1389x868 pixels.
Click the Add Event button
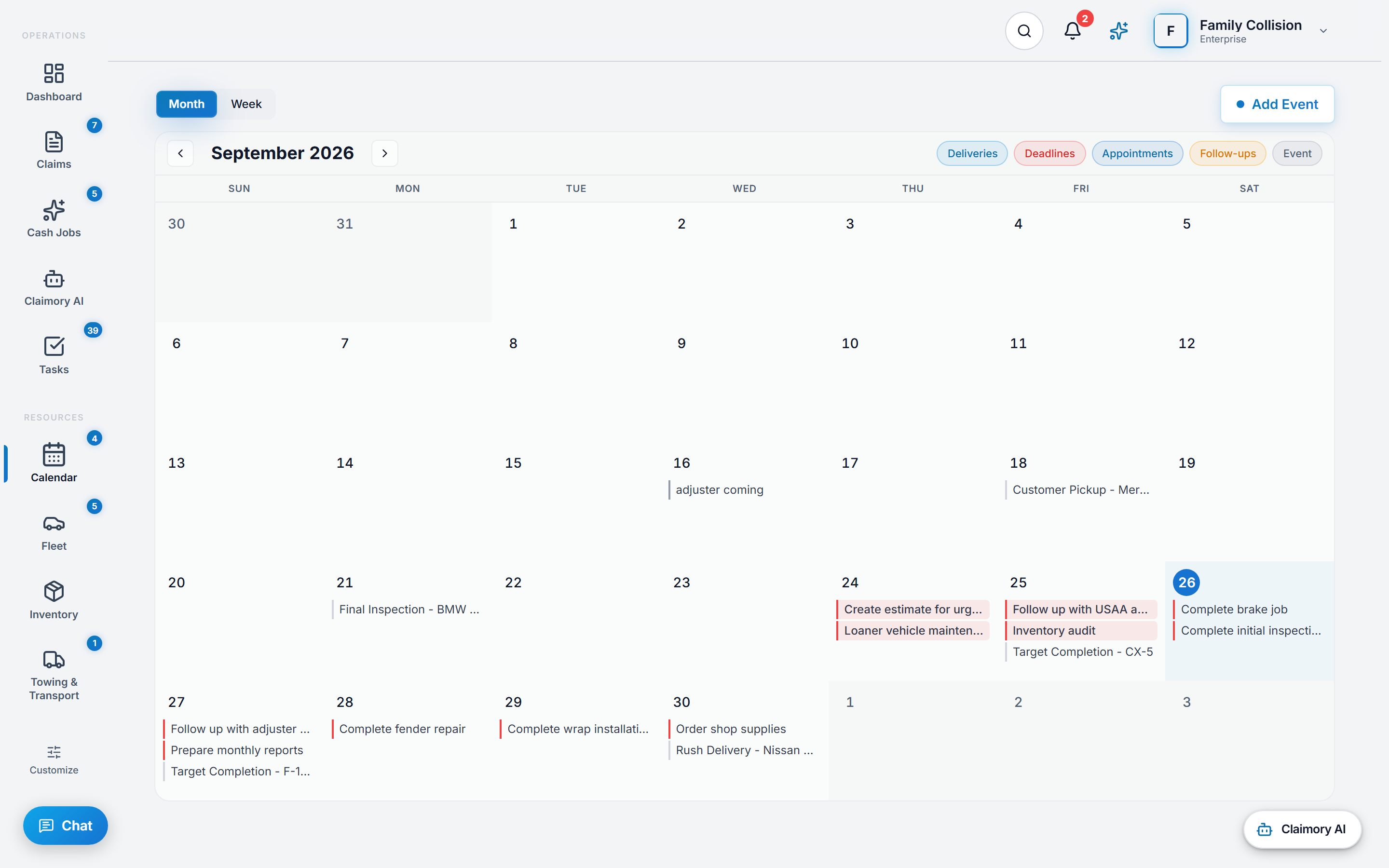[1277, 104]
